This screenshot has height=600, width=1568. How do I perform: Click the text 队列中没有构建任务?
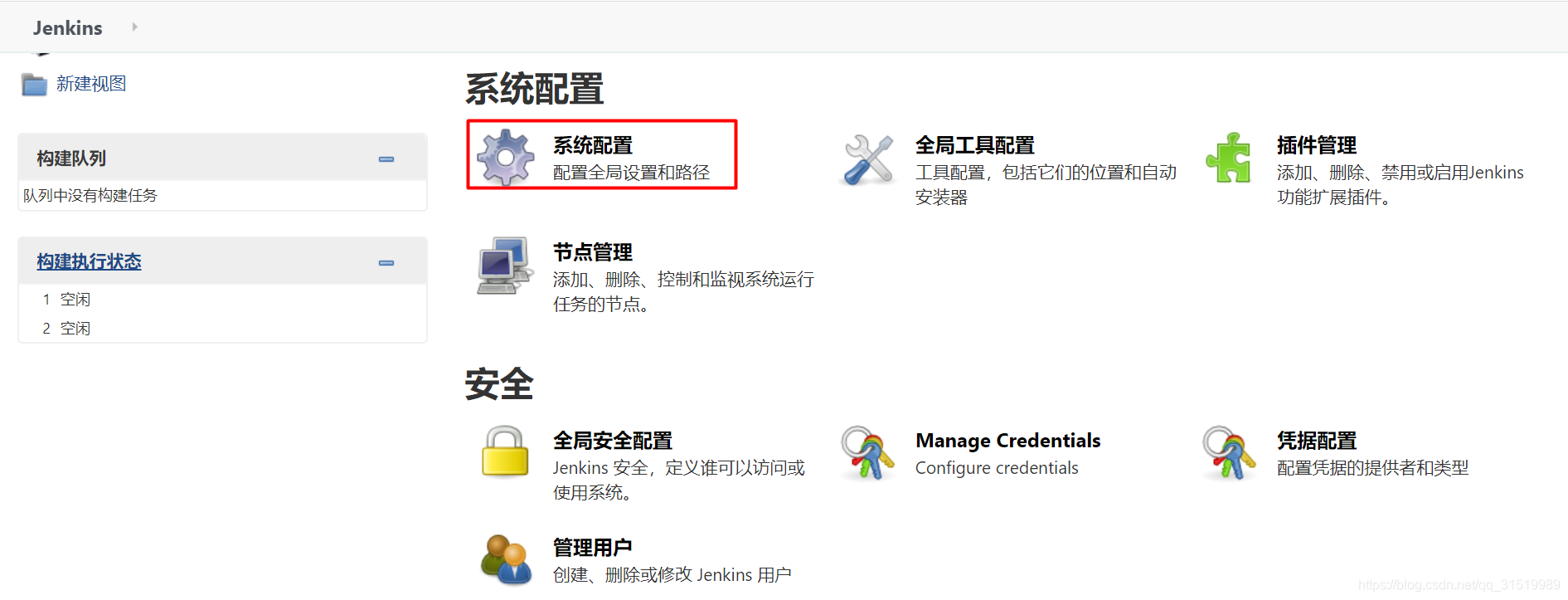pyautogui.click(x=90, y=195)
